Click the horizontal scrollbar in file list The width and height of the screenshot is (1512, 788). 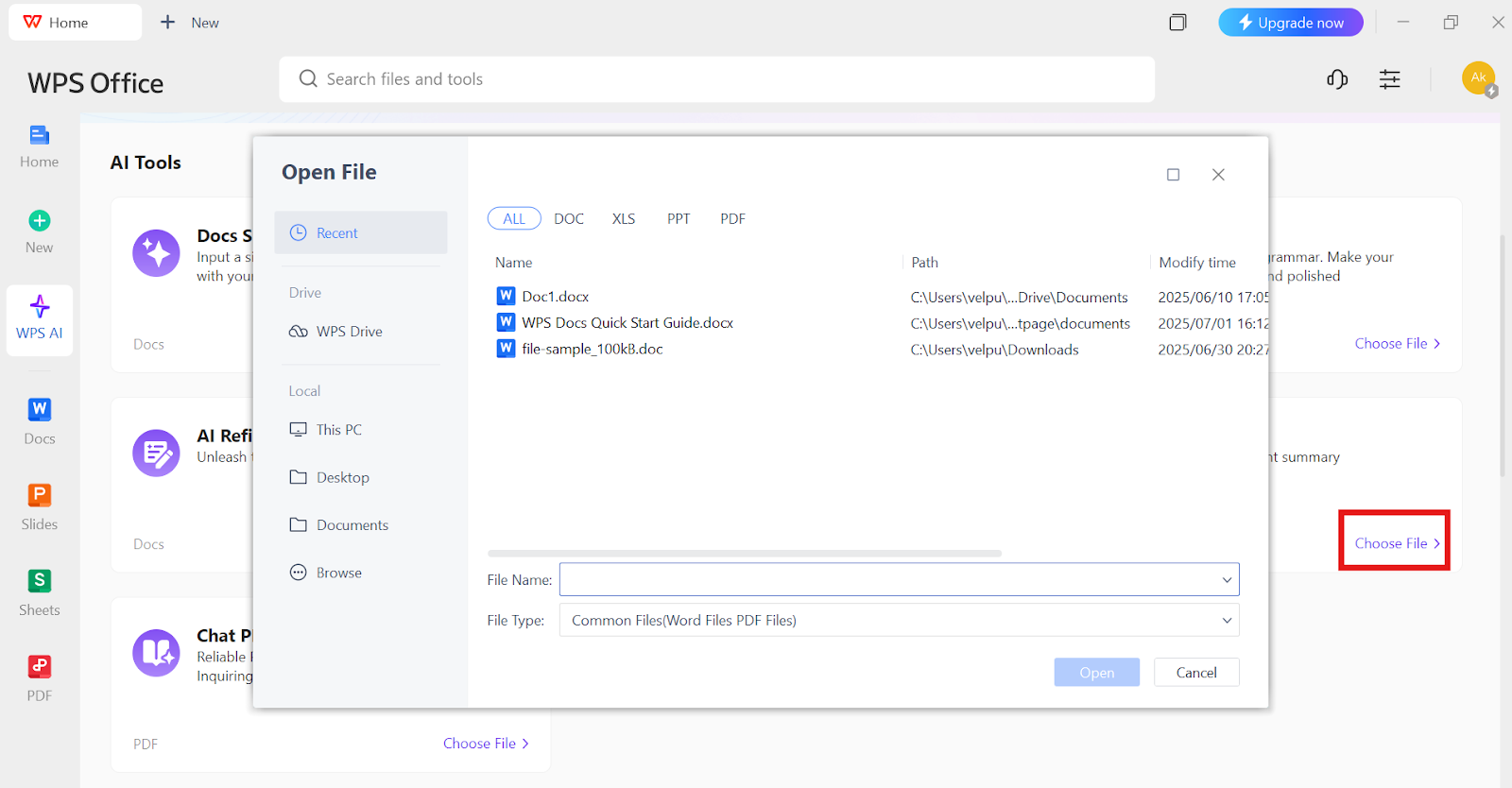(745, 554)
